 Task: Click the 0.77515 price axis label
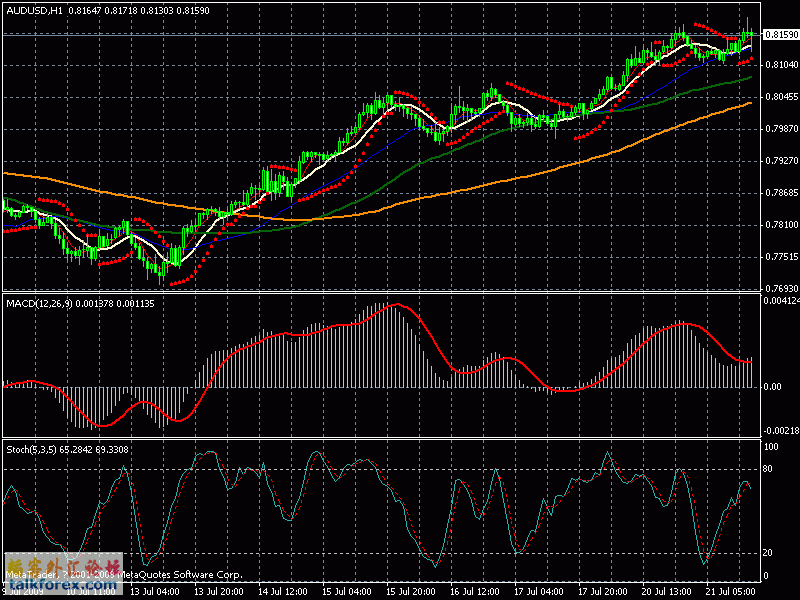pos(782,257)
